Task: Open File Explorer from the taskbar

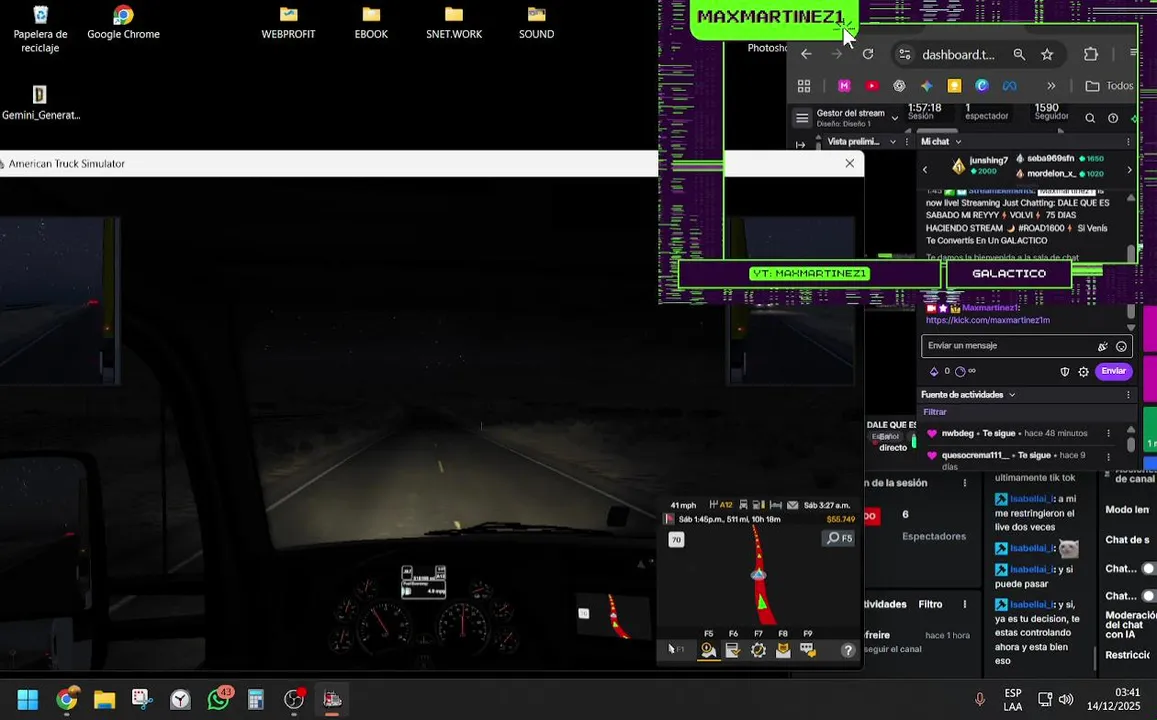Action: (104, 699)
